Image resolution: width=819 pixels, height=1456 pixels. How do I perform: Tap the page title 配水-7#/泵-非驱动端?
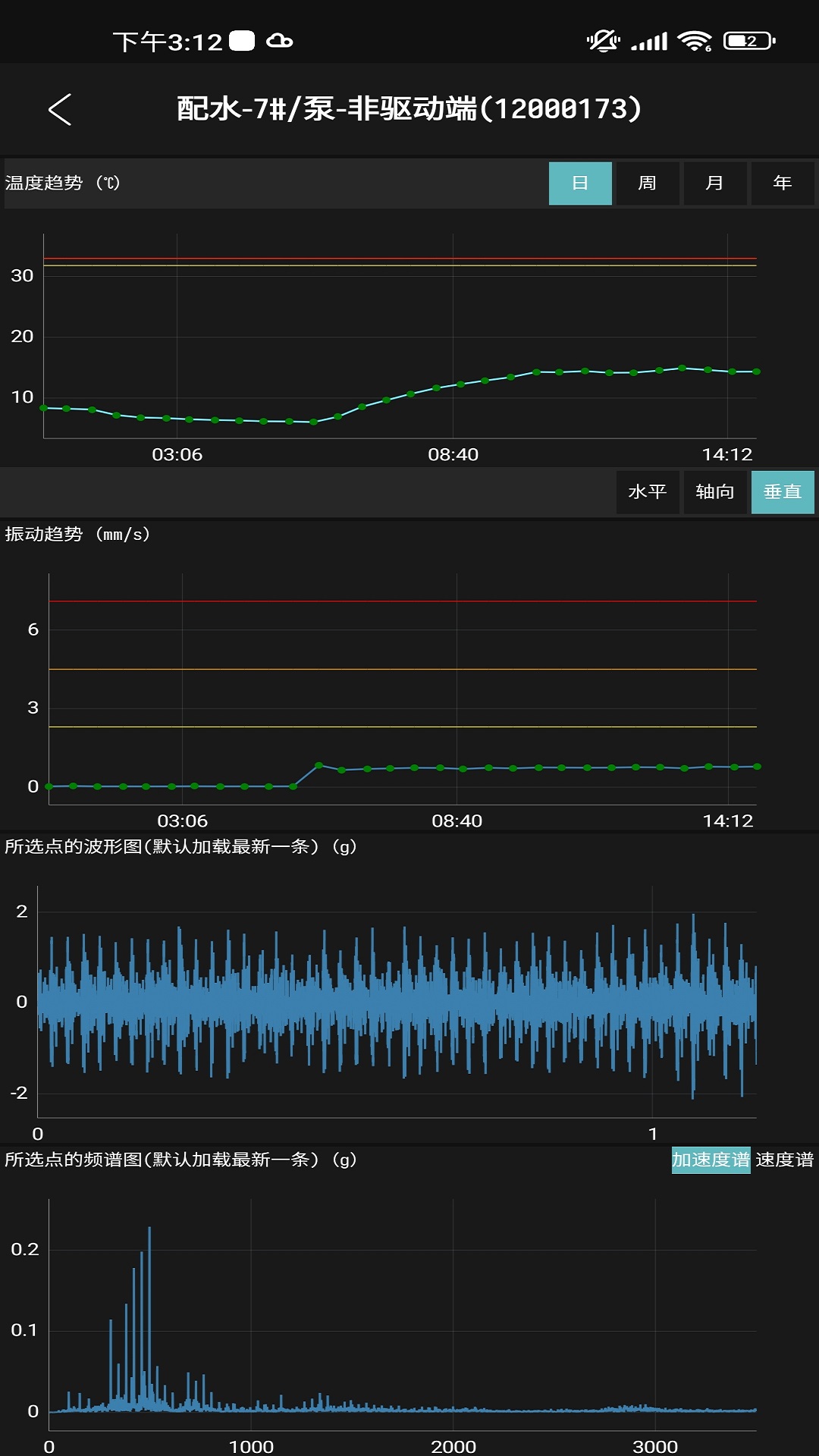[x=409, y=109]
